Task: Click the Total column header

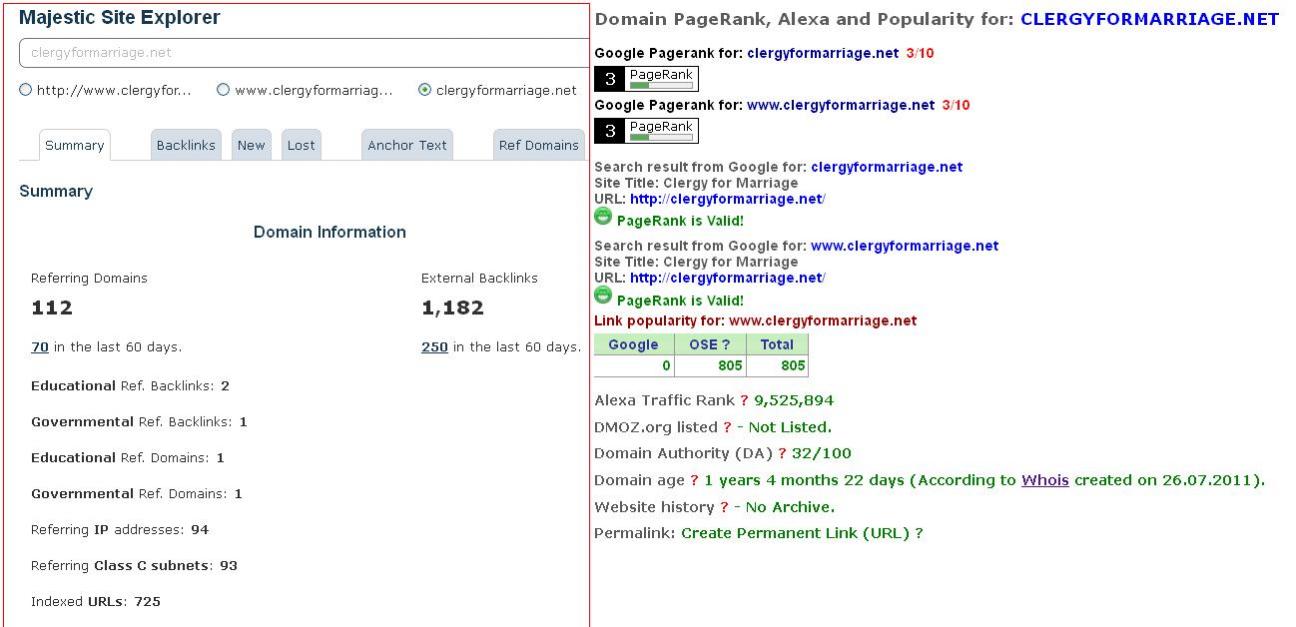Action: pos(777,345)
